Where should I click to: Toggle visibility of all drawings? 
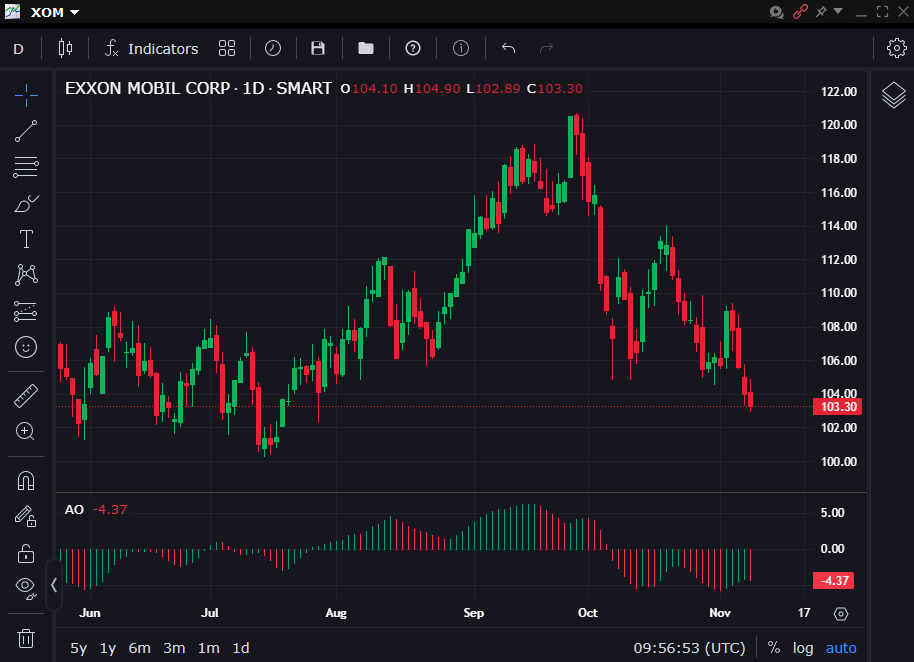[26, 587]
